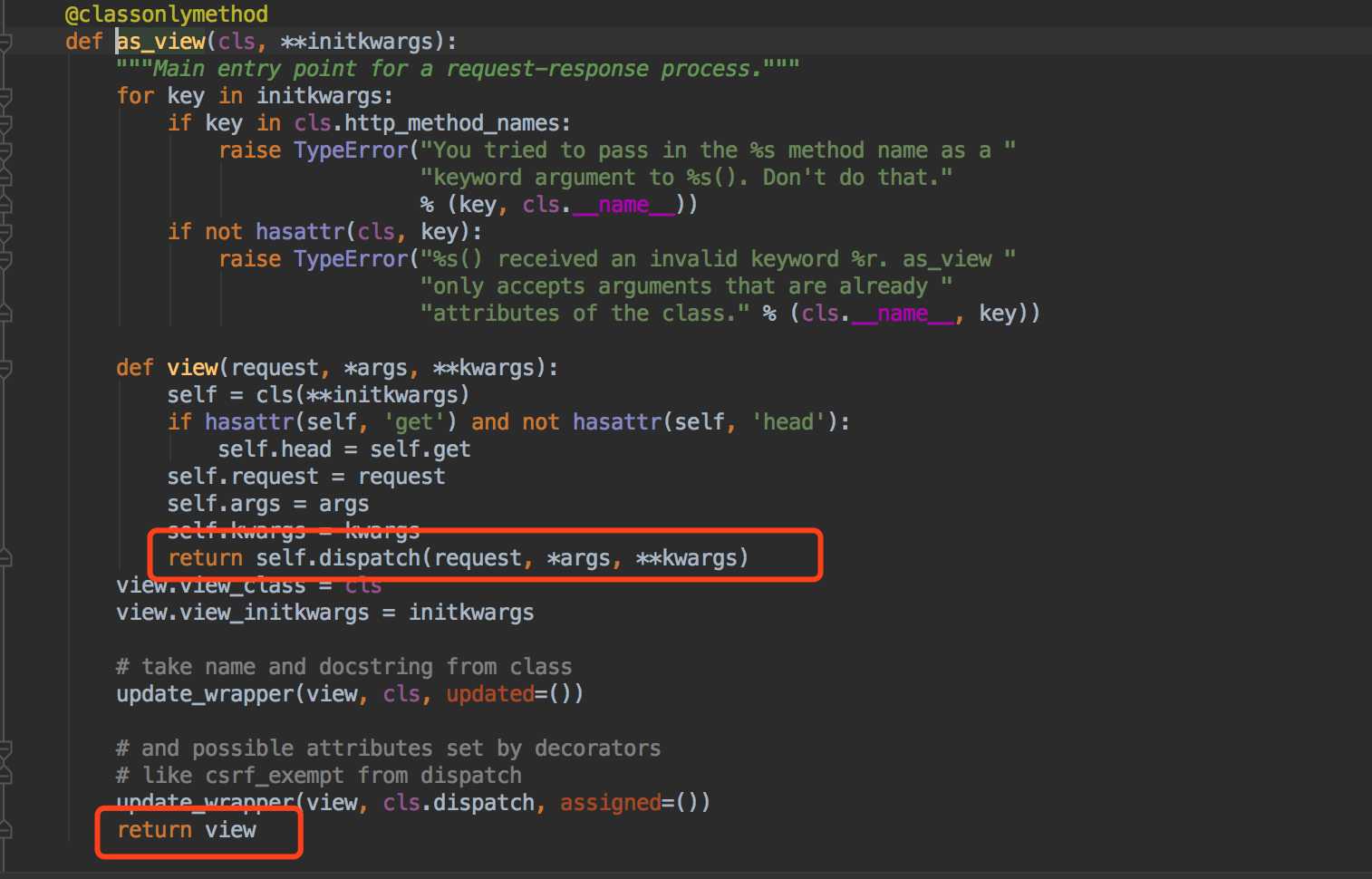Place cursor on as_view function name
1372x879 pixels.
click(160, 42)
